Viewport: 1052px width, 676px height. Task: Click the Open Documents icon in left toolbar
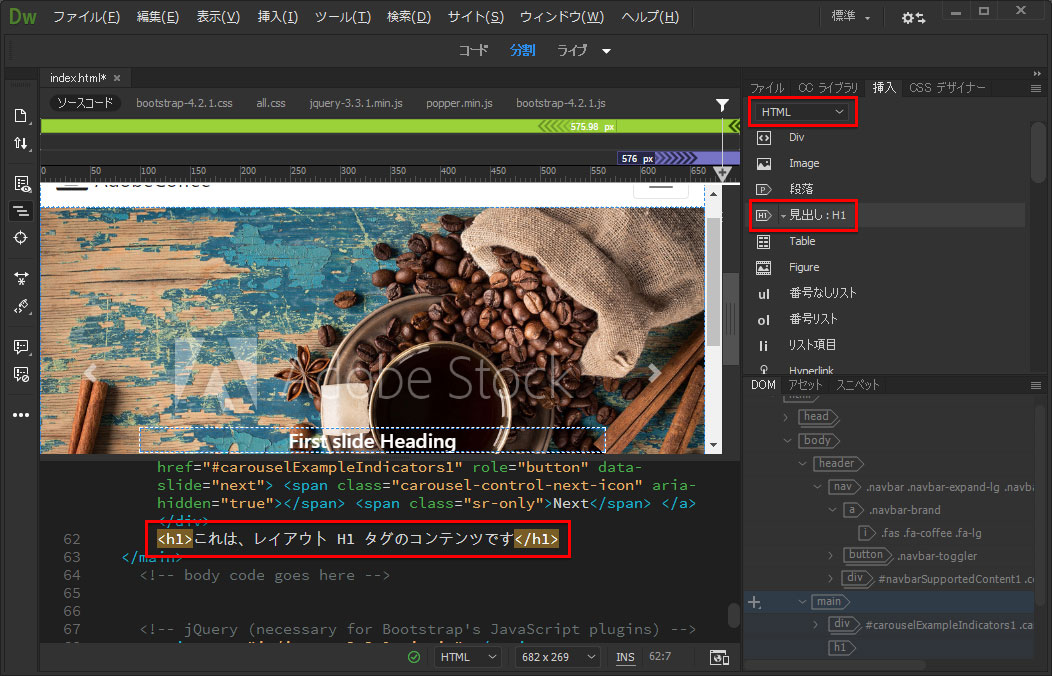pos(20,116)
